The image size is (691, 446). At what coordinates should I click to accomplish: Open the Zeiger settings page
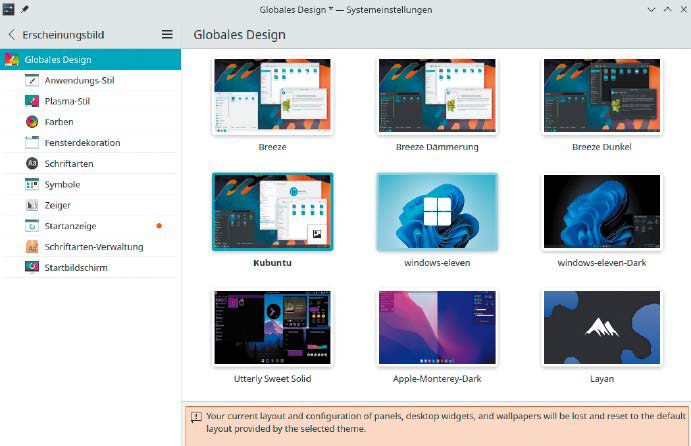pyautogui.click(x=90, y=205)
